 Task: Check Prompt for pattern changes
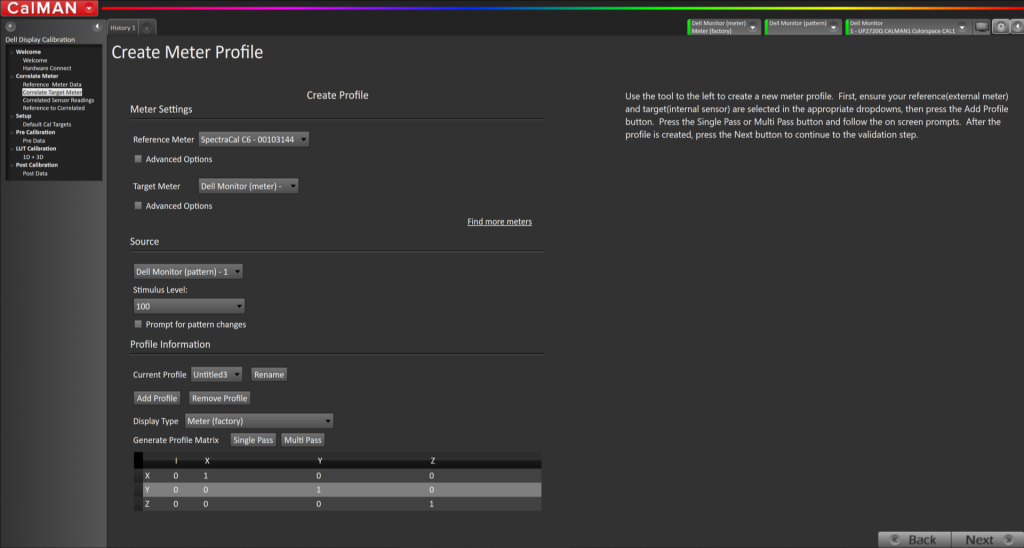click(138, 324)
